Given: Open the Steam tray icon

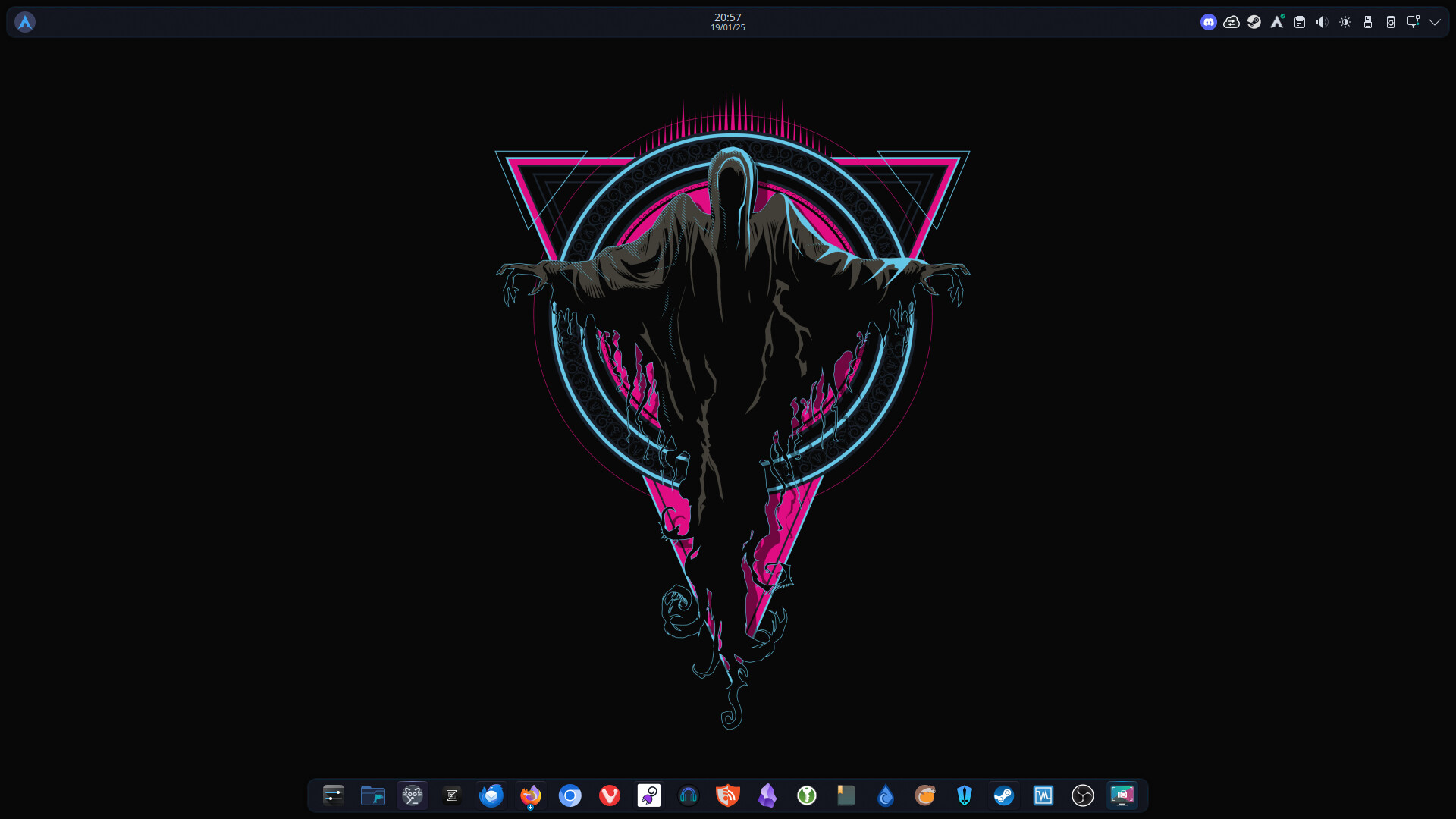Looking at the screenshot, I should click(x=1254, y=22).
